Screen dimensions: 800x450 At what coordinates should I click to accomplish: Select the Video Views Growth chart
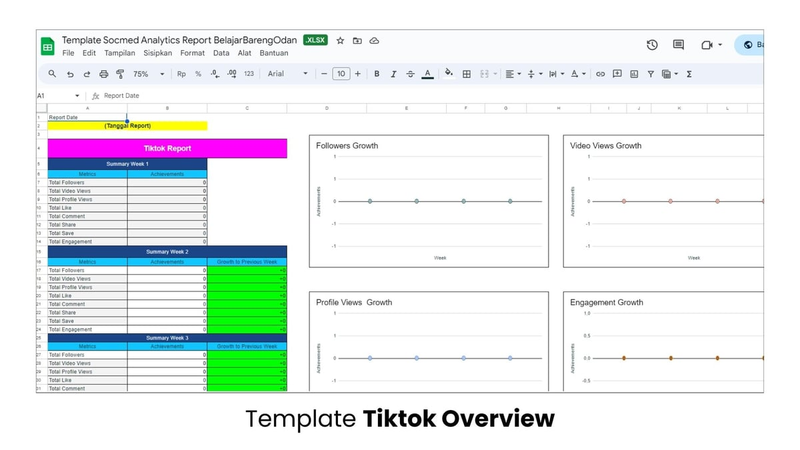(x=663, y=201)
